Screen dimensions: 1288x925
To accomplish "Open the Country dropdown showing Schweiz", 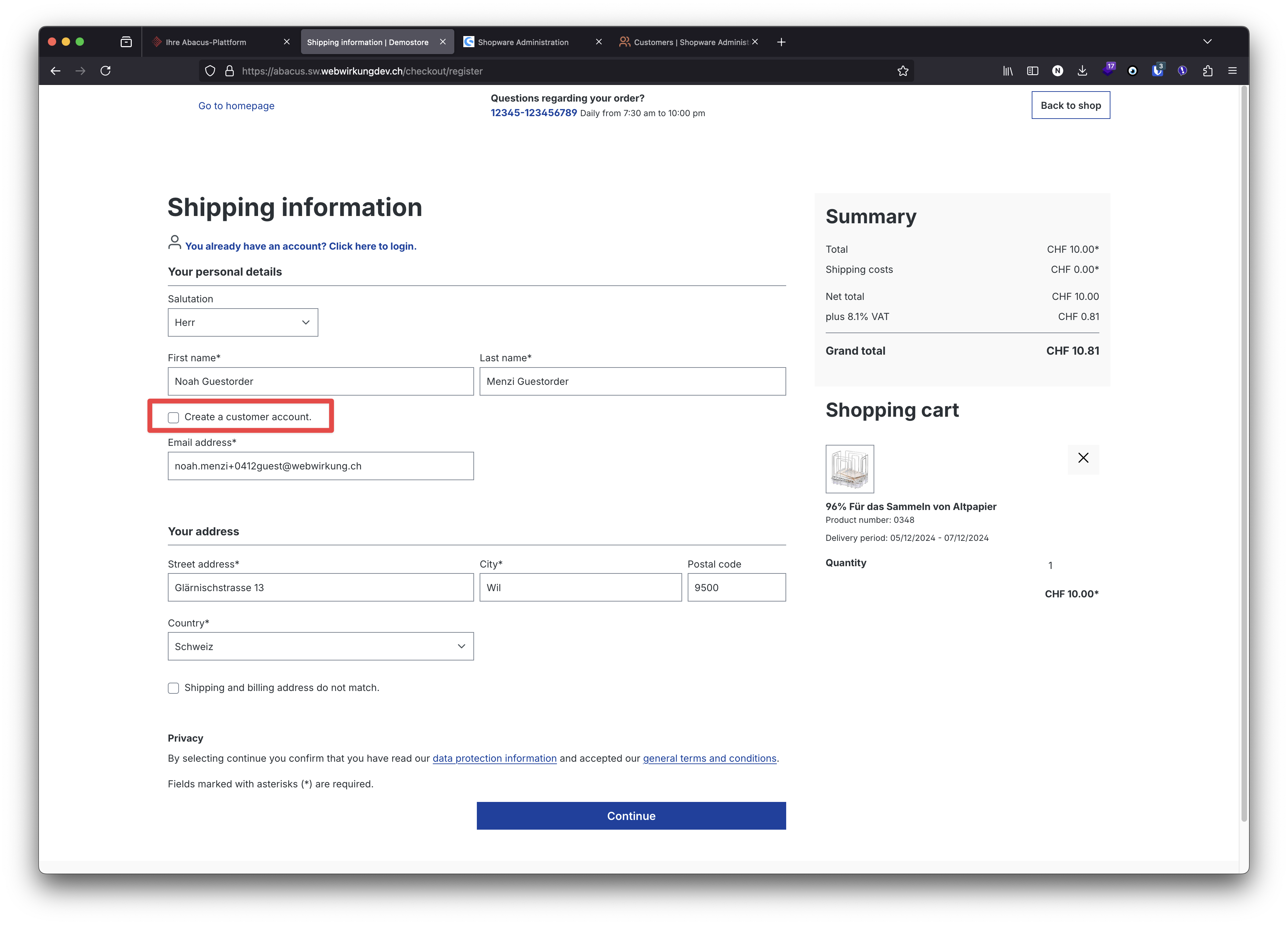I will pos(320,646).
